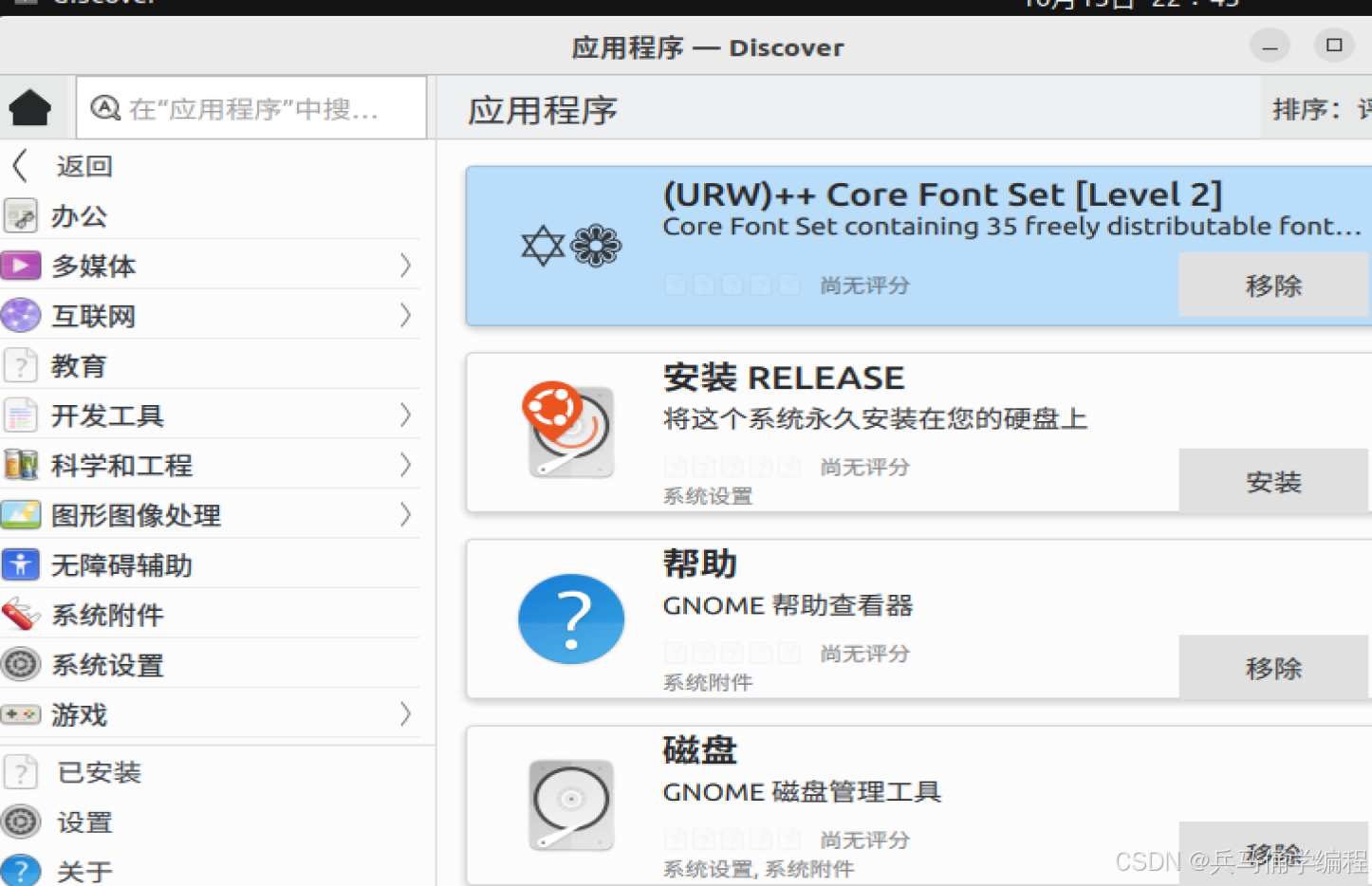1372x886 pixels.
Task: Click the 帮助 blue question-mark icon
Action: [571, 618]
